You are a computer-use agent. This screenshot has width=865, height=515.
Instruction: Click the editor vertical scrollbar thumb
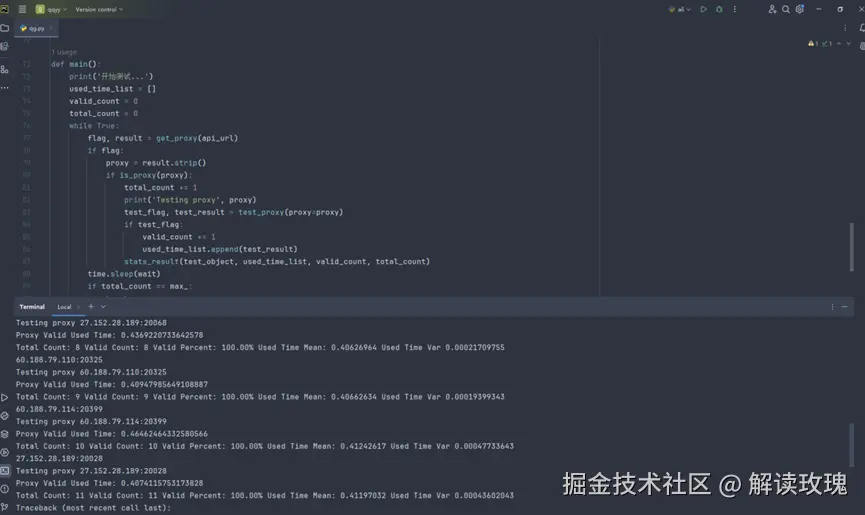click(x=851, y=246)
